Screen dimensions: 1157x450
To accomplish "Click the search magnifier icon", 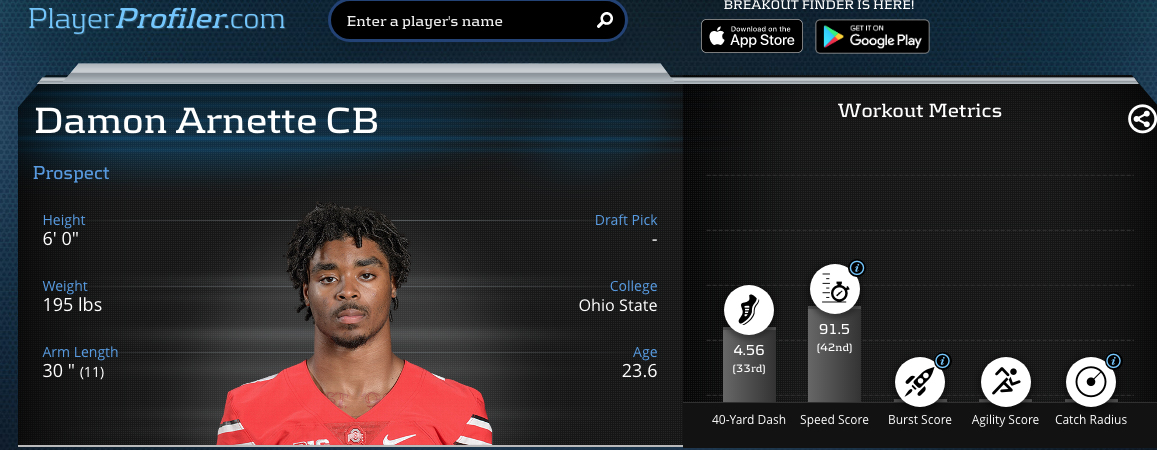I will click(604, 20).
